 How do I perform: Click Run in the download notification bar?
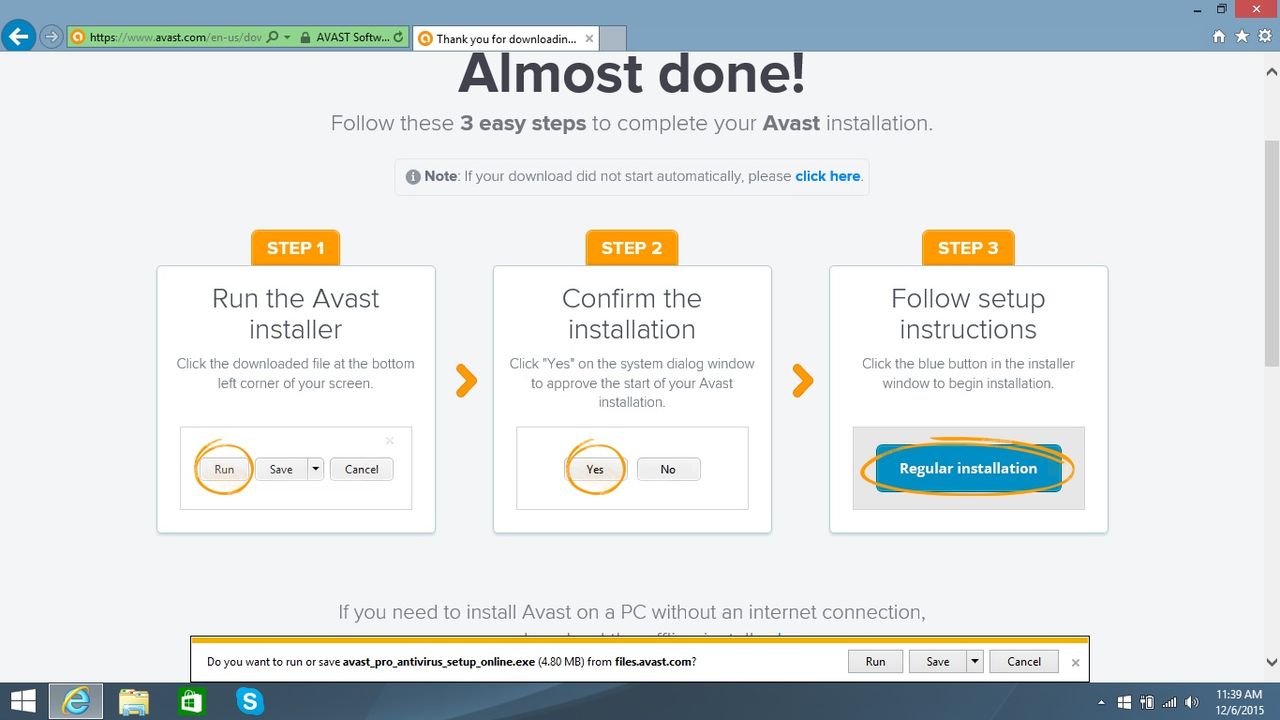click(x=875, y=661)
